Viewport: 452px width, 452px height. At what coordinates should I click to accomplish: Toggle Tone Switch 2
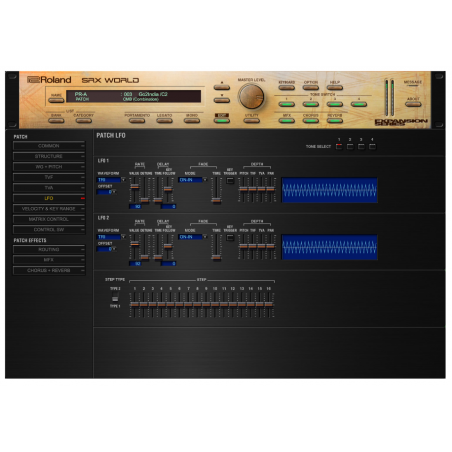tap(311, 104)
